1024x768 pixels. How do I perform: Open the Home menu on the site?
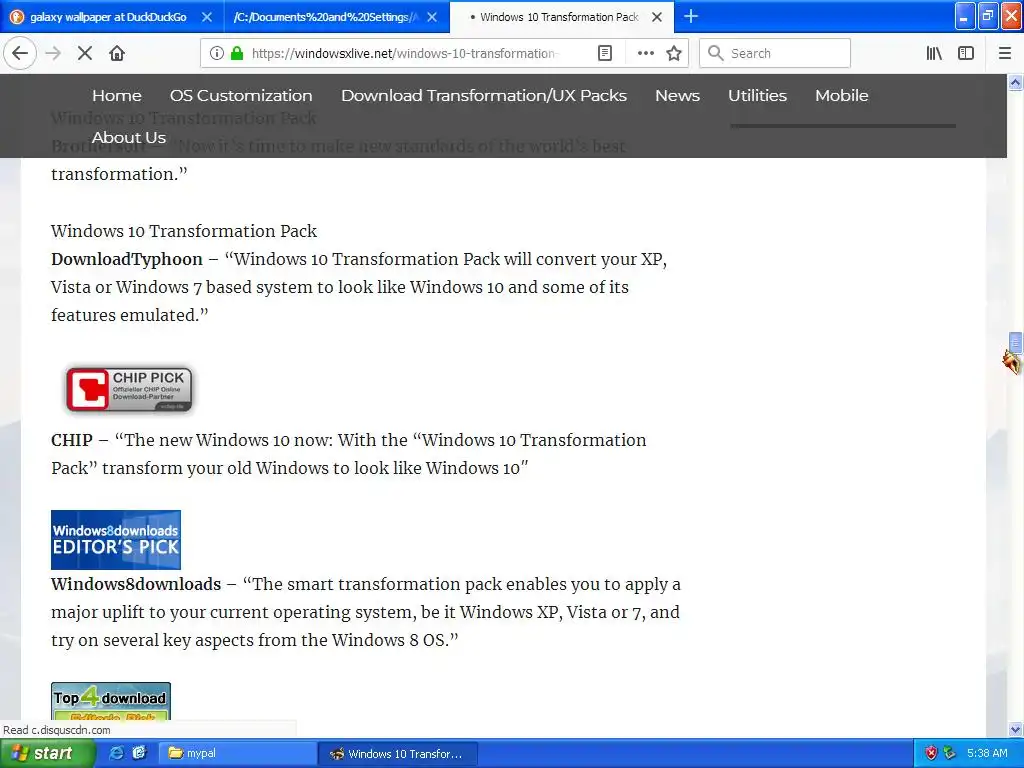(x=117, y=95)
